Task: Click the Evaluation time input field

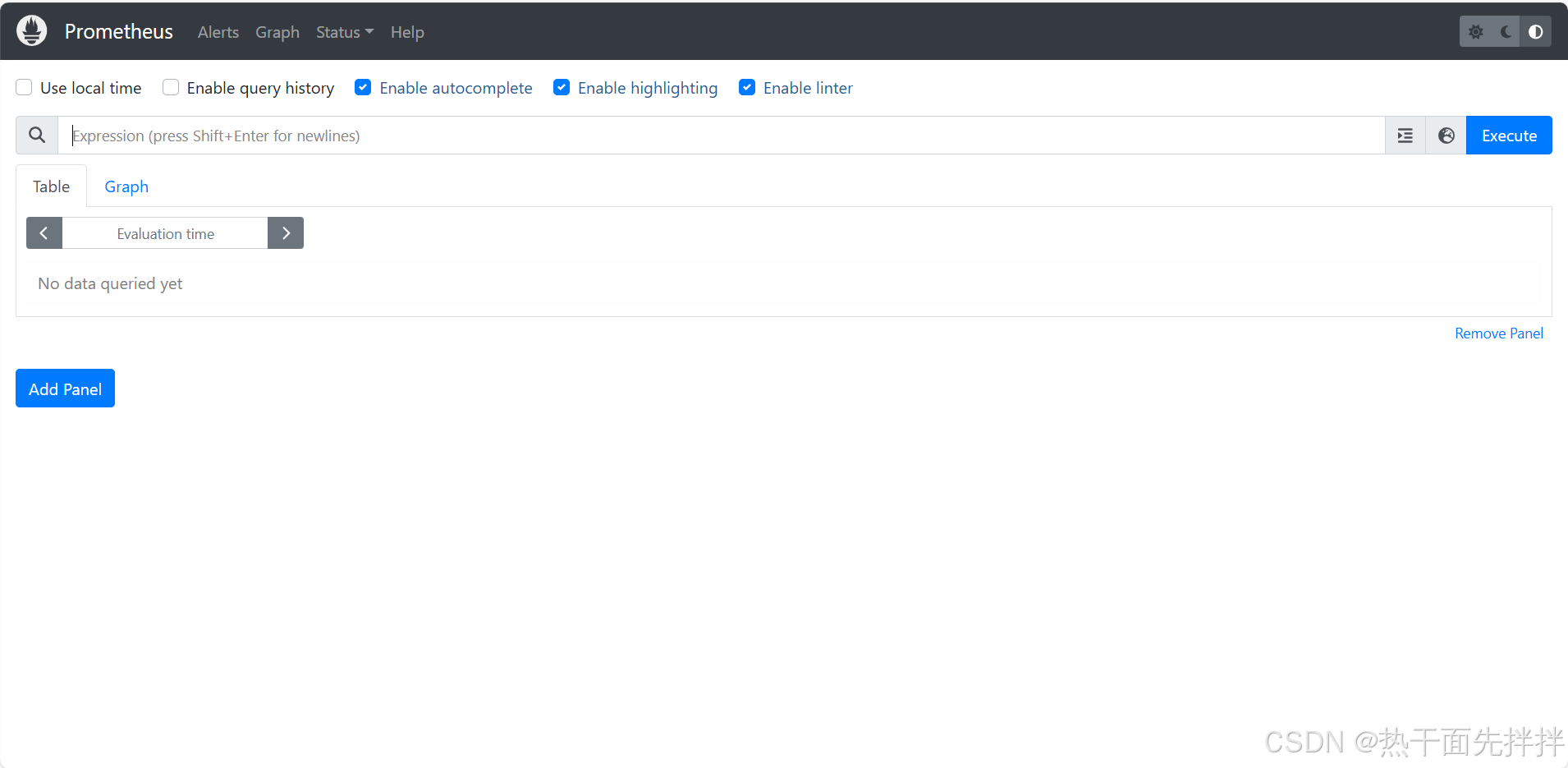Action: click(165, 233)
